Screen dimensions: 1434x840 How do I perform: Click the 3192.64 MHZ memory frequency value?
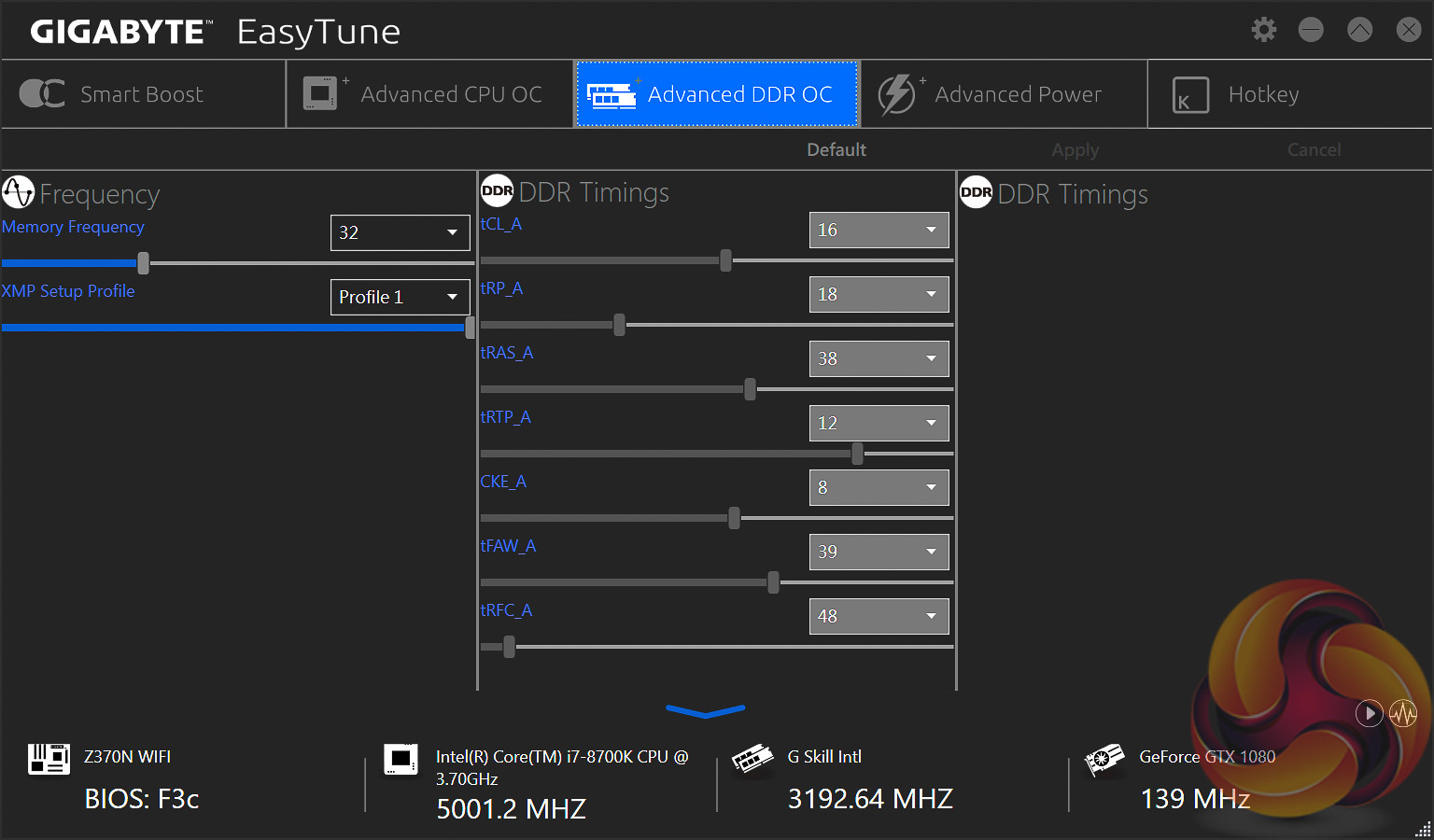[x=870, y=799]
